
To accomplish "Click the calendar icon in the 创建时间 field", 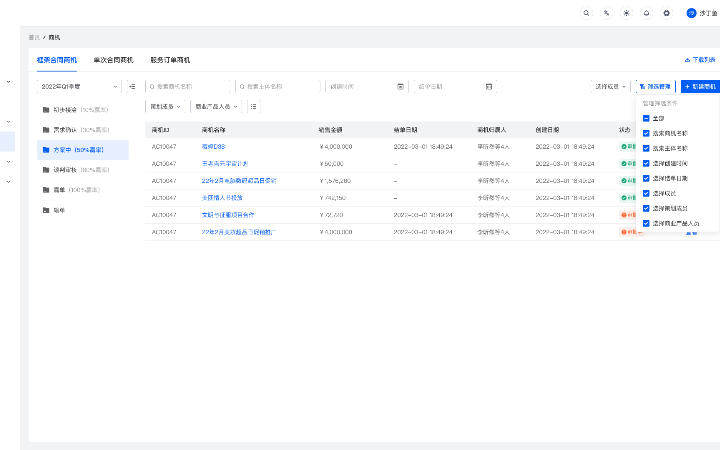I will coord(400,86).
